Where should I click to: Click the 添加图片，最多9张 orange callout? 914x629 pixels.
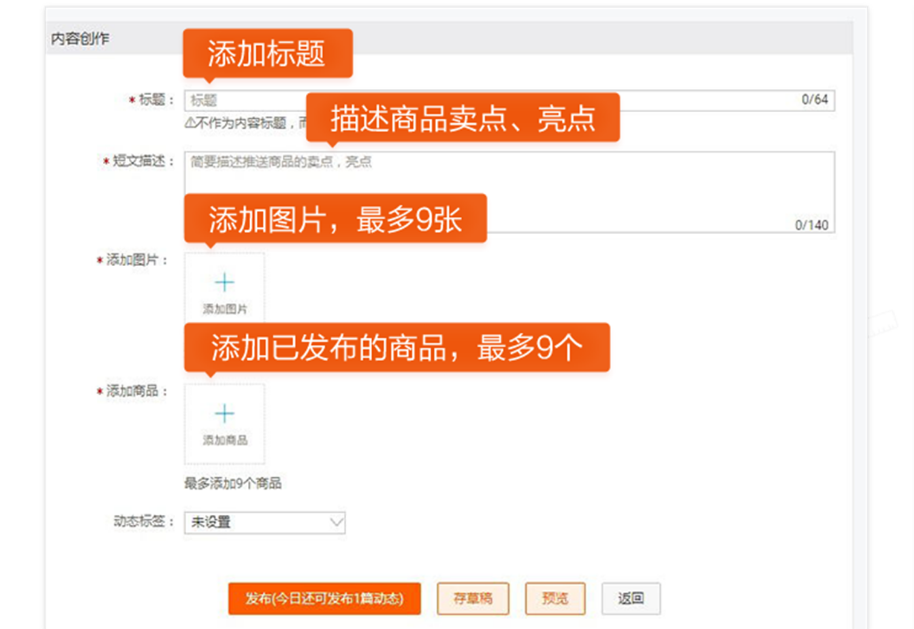335,219
